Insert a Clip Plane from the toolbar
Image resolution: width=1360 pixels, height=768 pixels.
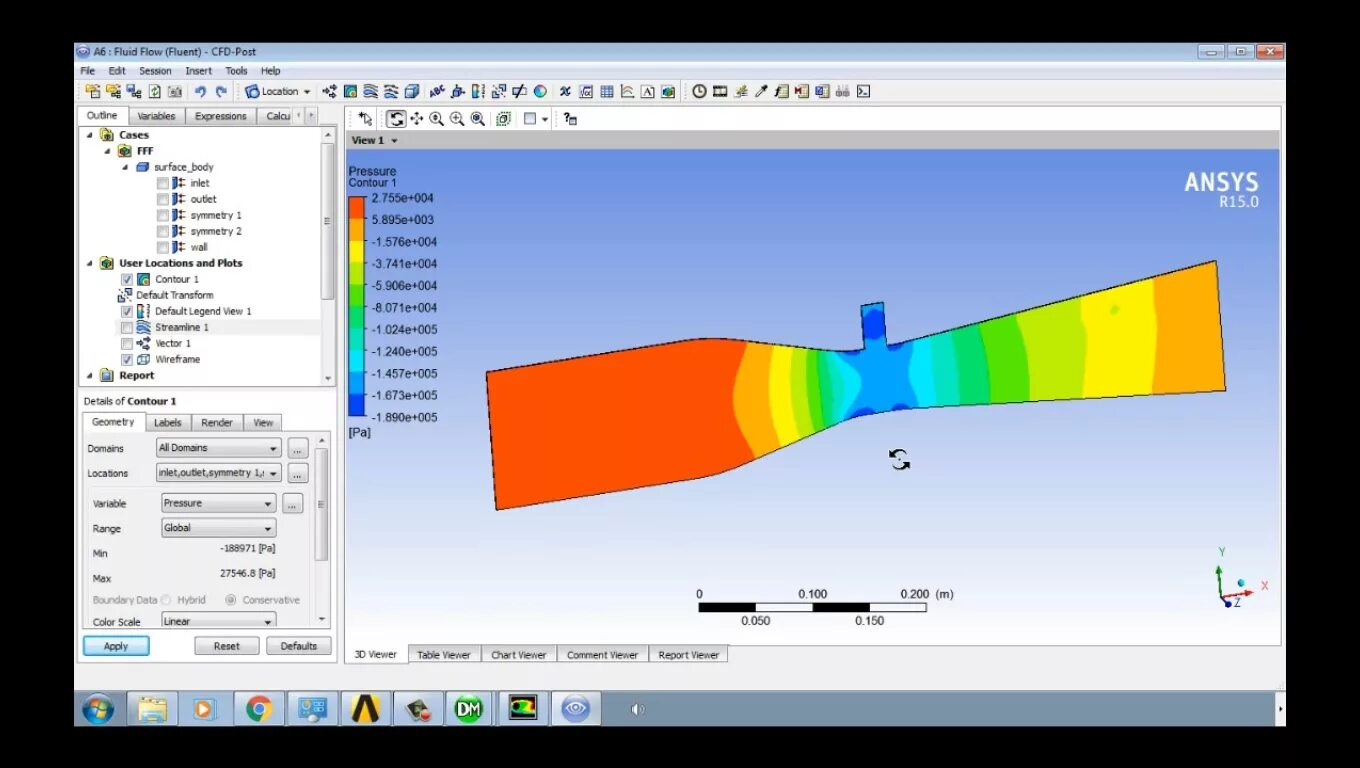coord(519,91)
